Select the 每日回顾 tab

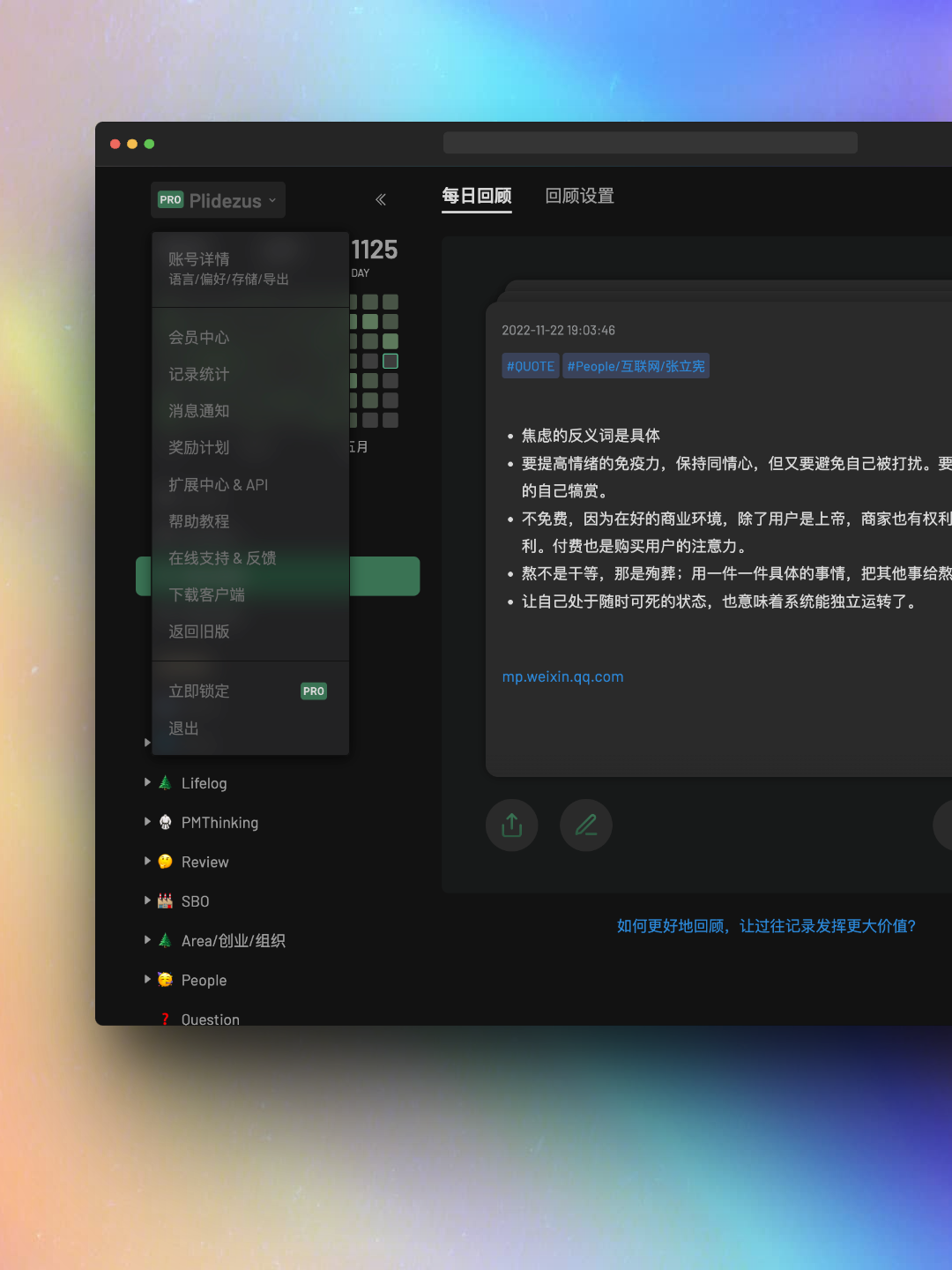[x=476, y=196]
